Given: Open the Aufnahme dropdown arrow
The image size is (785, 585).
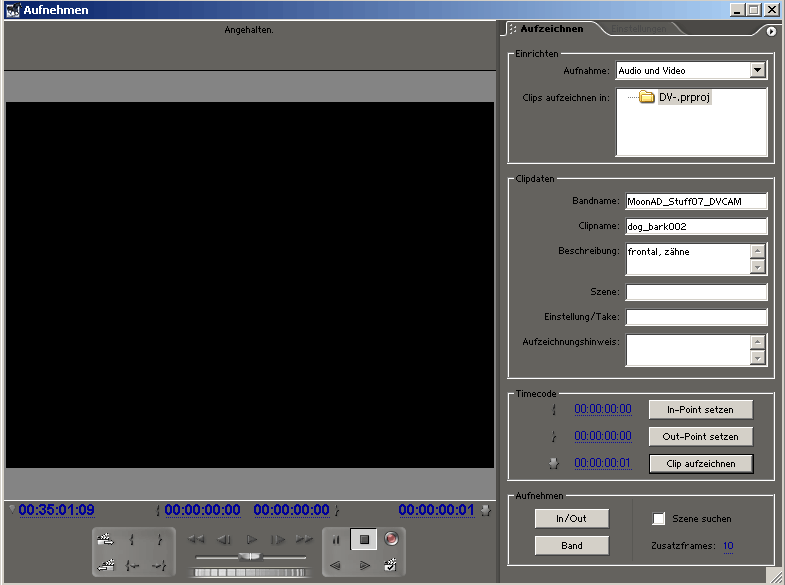Looking at the screenshot, I should 758,70.
